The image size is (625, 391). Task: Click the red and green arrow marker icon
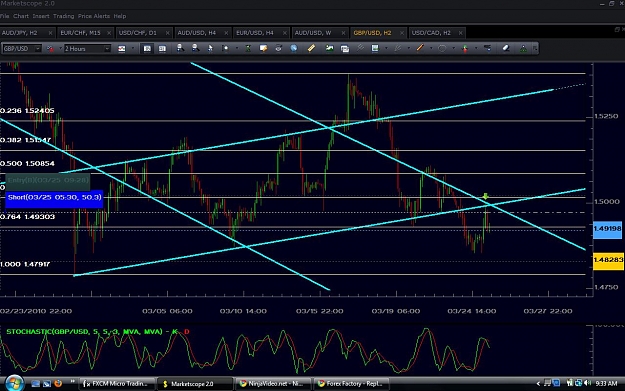pos(465,49)
